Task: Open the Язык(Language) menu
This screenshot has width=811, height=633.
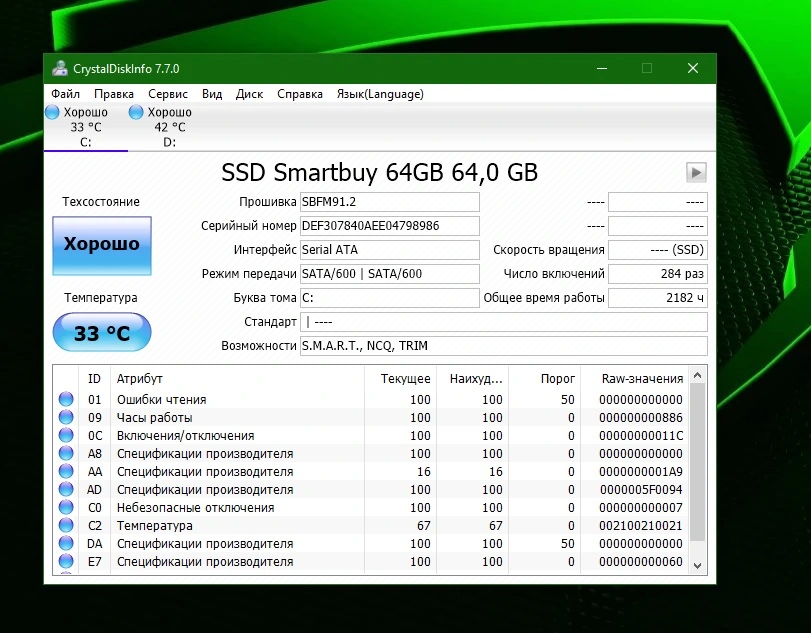Action: click(x=380, y=94)
